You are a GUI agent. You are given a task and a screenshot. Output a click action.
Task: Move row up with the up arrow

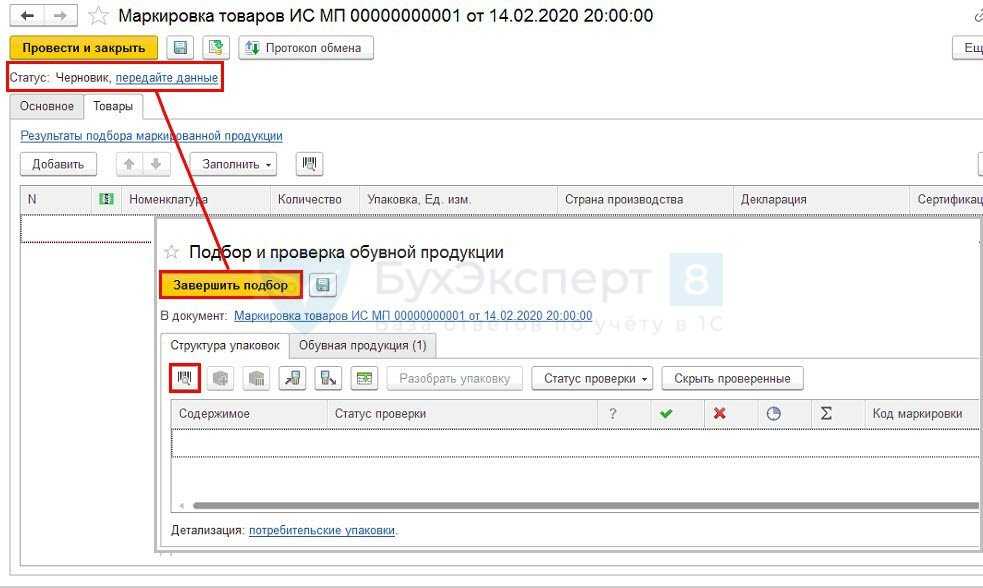click(x=129, y=164)
